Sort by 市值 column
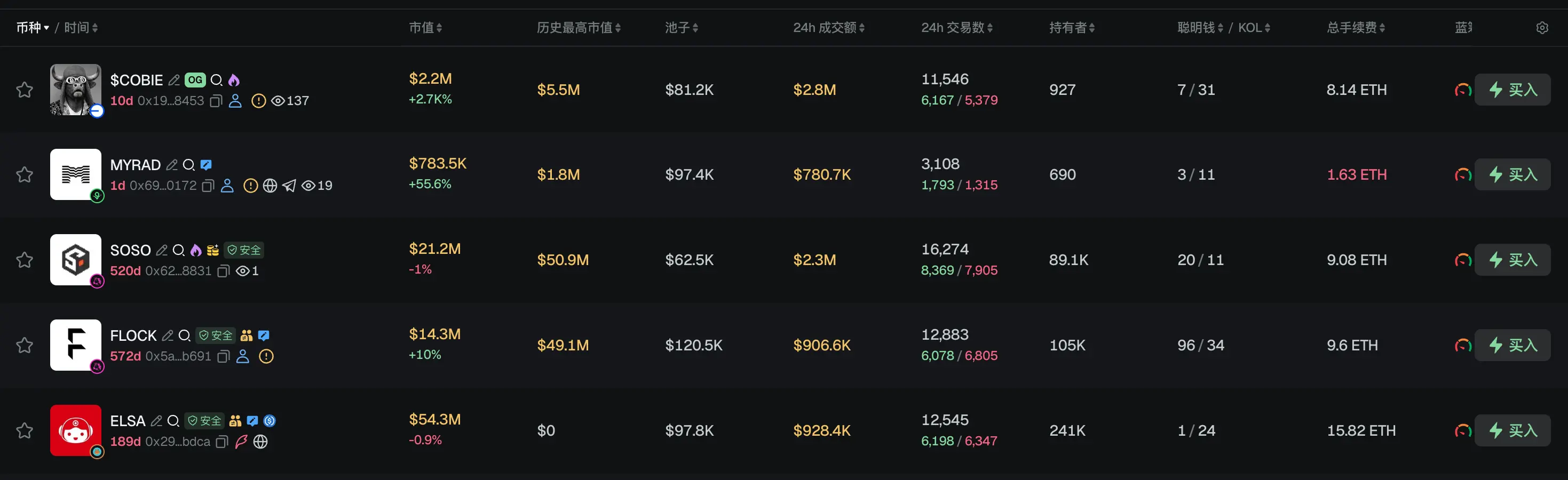 (x=425, y=27)
